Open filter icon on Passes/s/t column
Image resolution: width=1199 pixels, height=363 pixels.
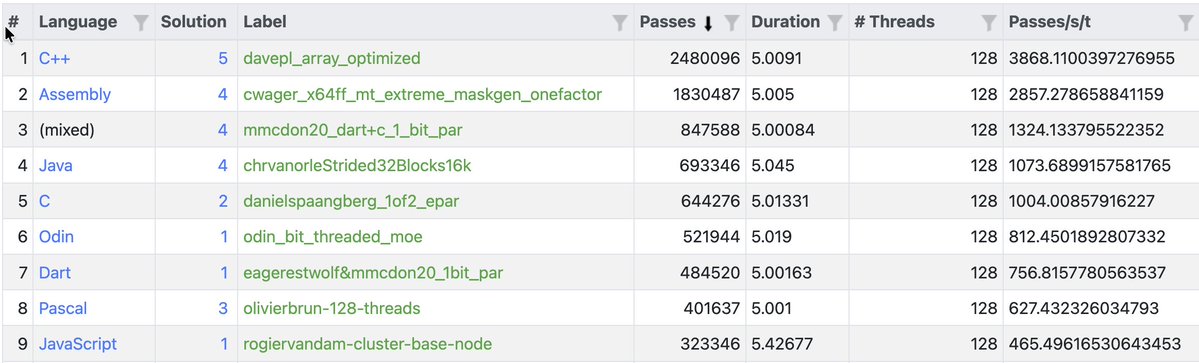point(1185,23)
